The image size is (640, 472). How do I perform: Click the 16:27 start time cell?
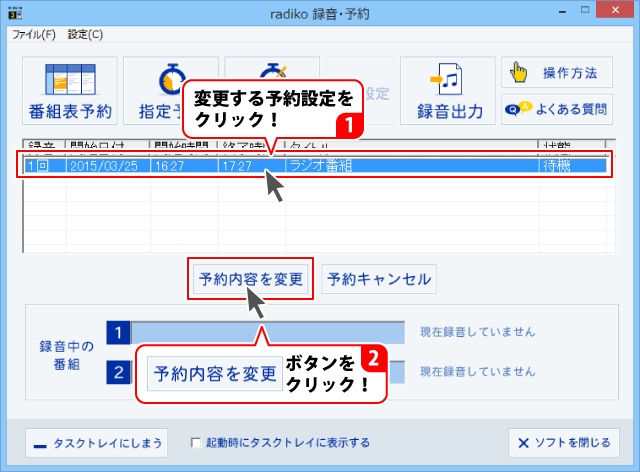pyautogui.click(x=184, y=166)
